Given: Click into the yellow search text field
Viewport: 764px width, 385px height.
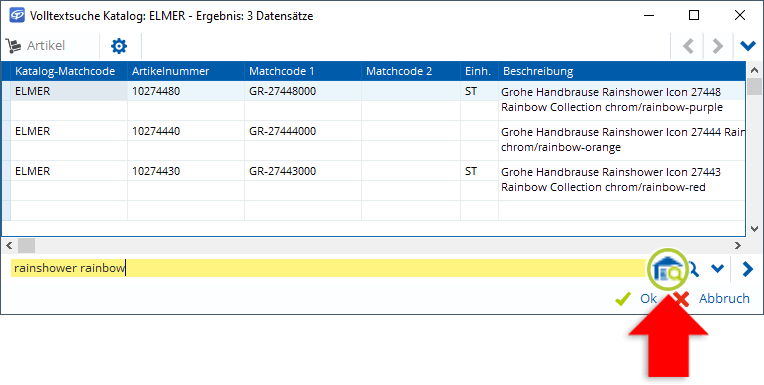Looking at the screenshot, I should [x=329, y=268].
